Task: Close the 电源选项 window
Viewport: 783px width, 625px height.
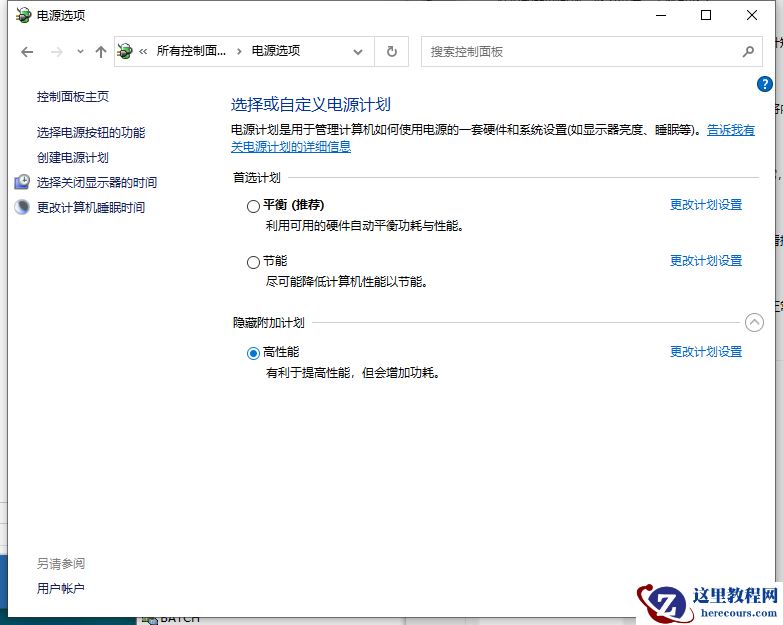Action: coord(752,15)
